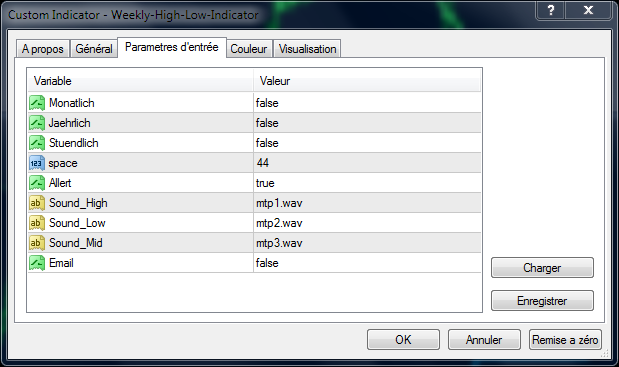Image resolution: width=619 pixels, height=367 pixels.
Task: Select the space value field 44
Action: (367, 163)
